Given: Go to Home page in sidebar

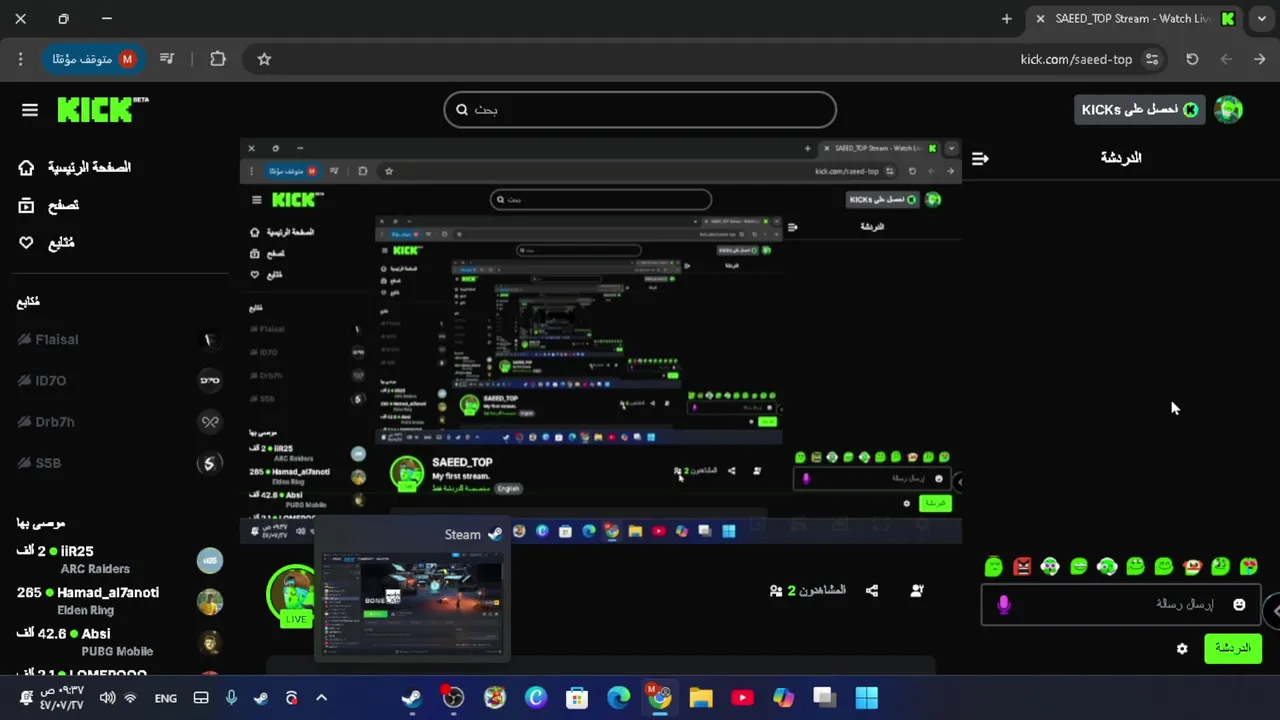Looking at the screenshot, I should (75, 167).
